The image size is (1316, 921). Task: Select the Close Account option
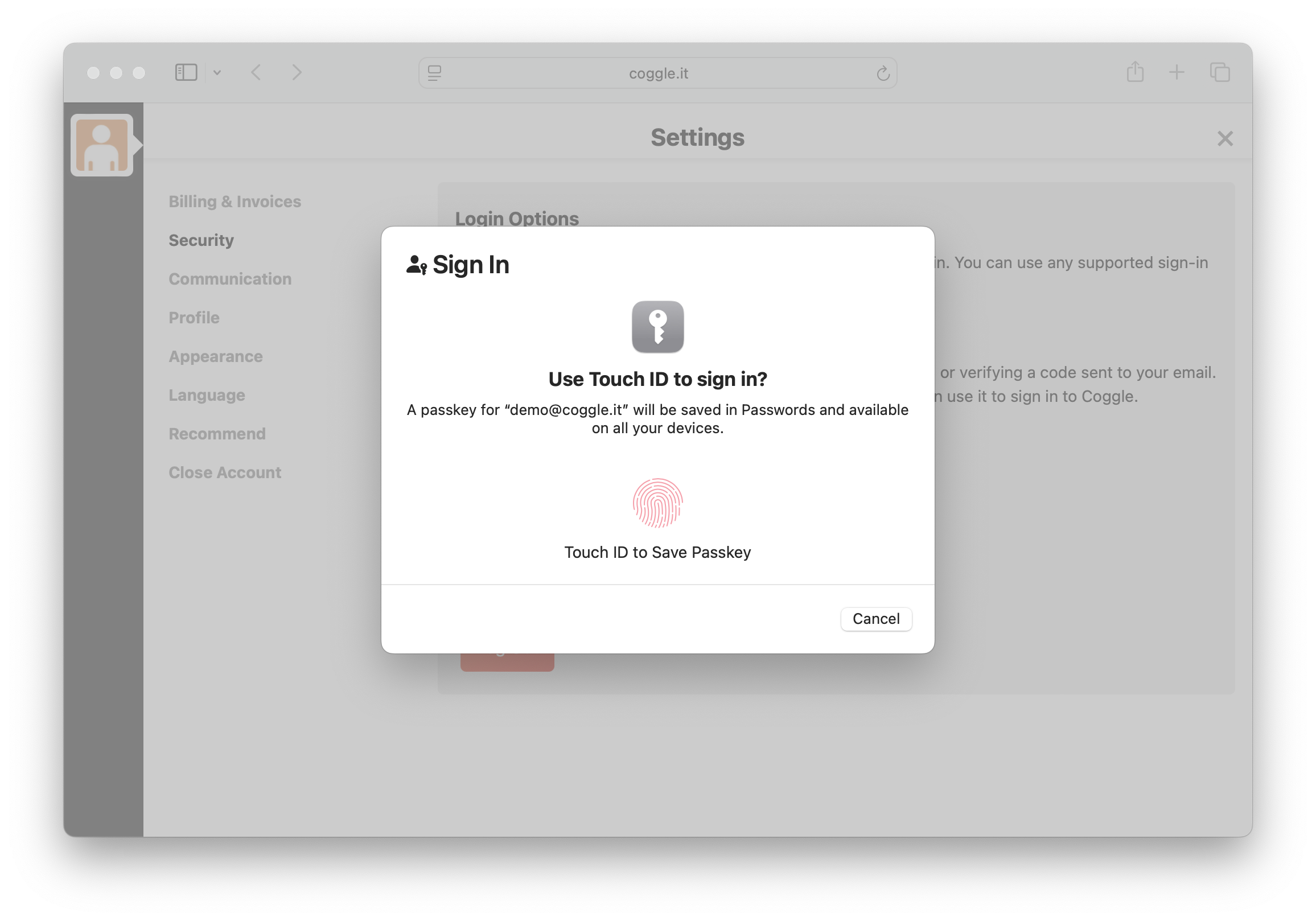(x=225, y=472)
